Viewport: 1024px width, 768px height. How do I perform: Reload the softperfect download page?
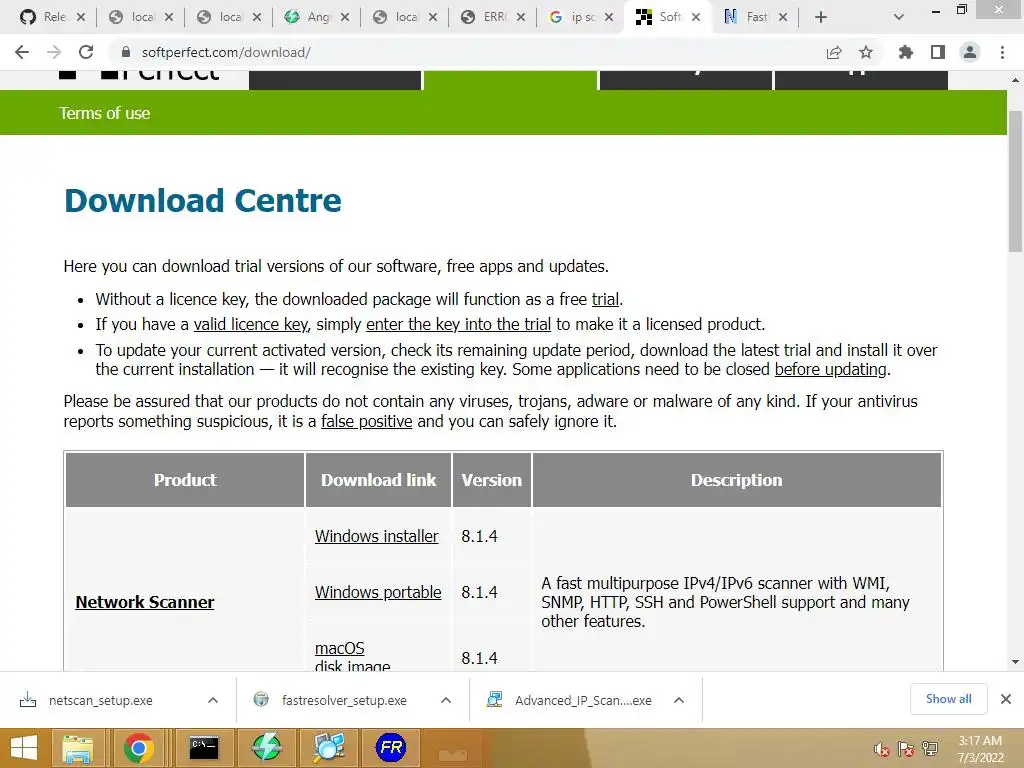86,52
